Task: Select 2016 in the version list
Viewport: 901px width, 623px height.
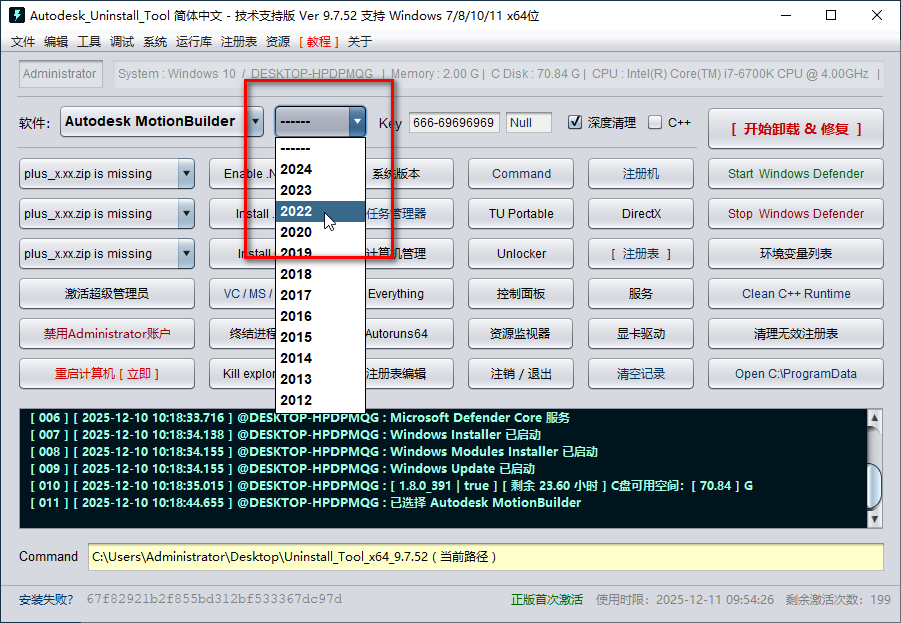Action: pyautogui.click(x=320, y=316)
